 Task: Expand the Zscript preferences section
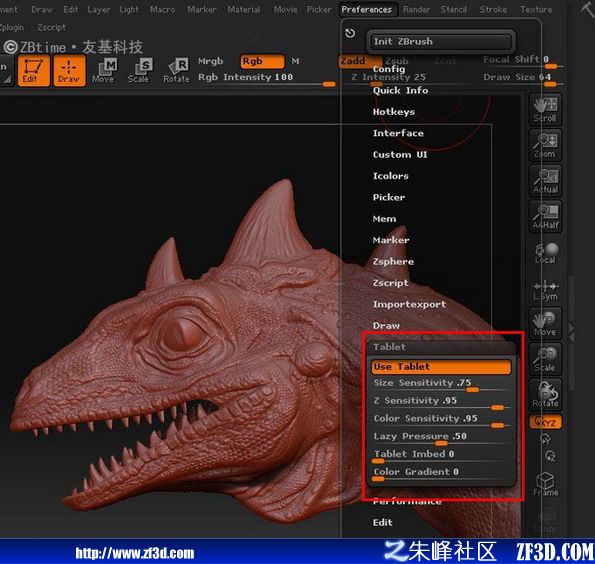(x=390, y=283)
